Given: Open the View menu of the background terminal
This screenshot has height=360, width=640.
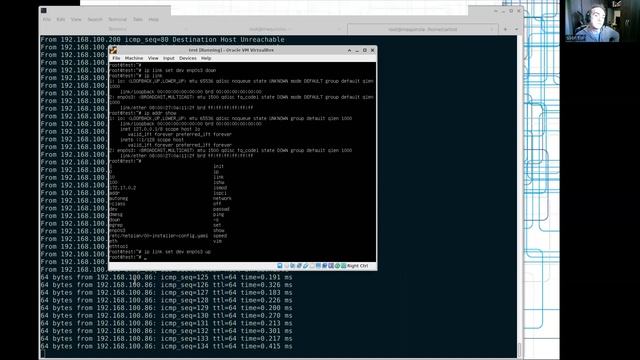Looking at the screenshot, I should pyautogui.click(x=76, y=20).
